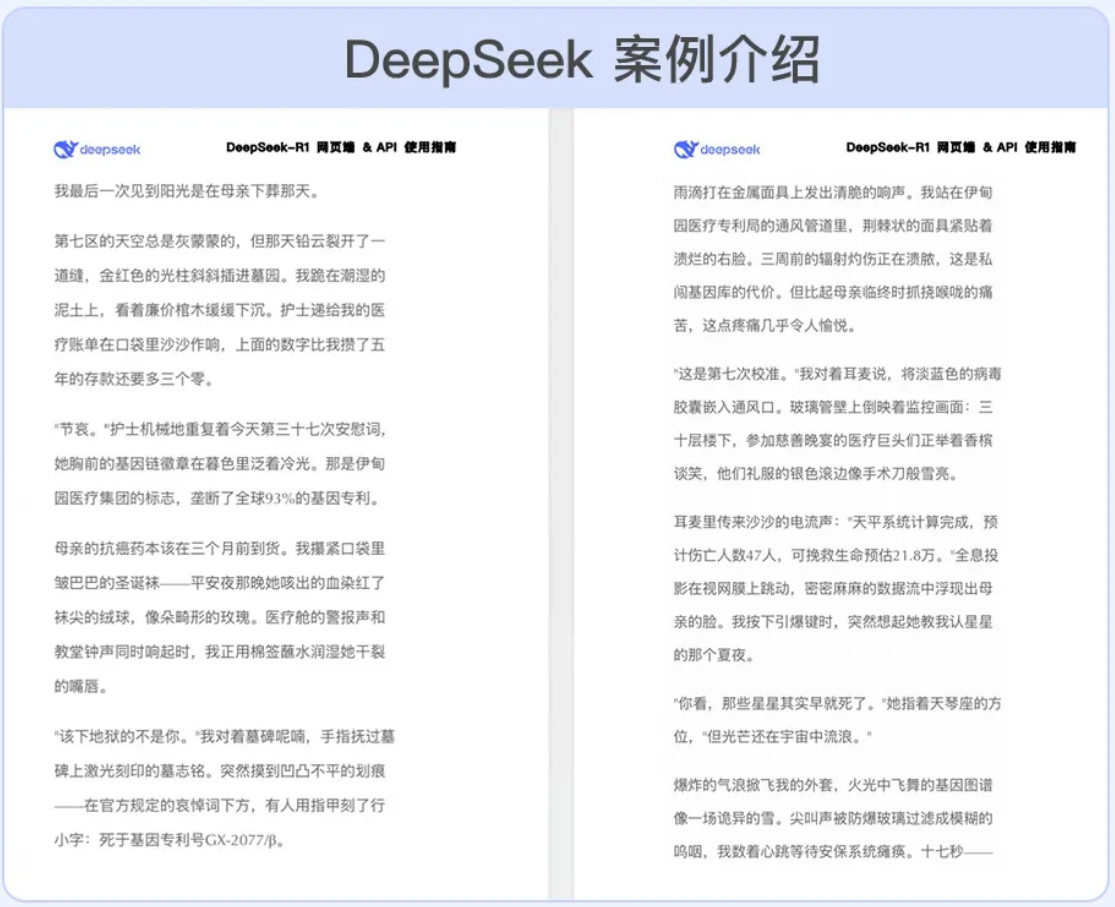Screen dimensions: 1115x907
Task: Click the line starting "闯基因库的代价"
Action: click(833, 292)
